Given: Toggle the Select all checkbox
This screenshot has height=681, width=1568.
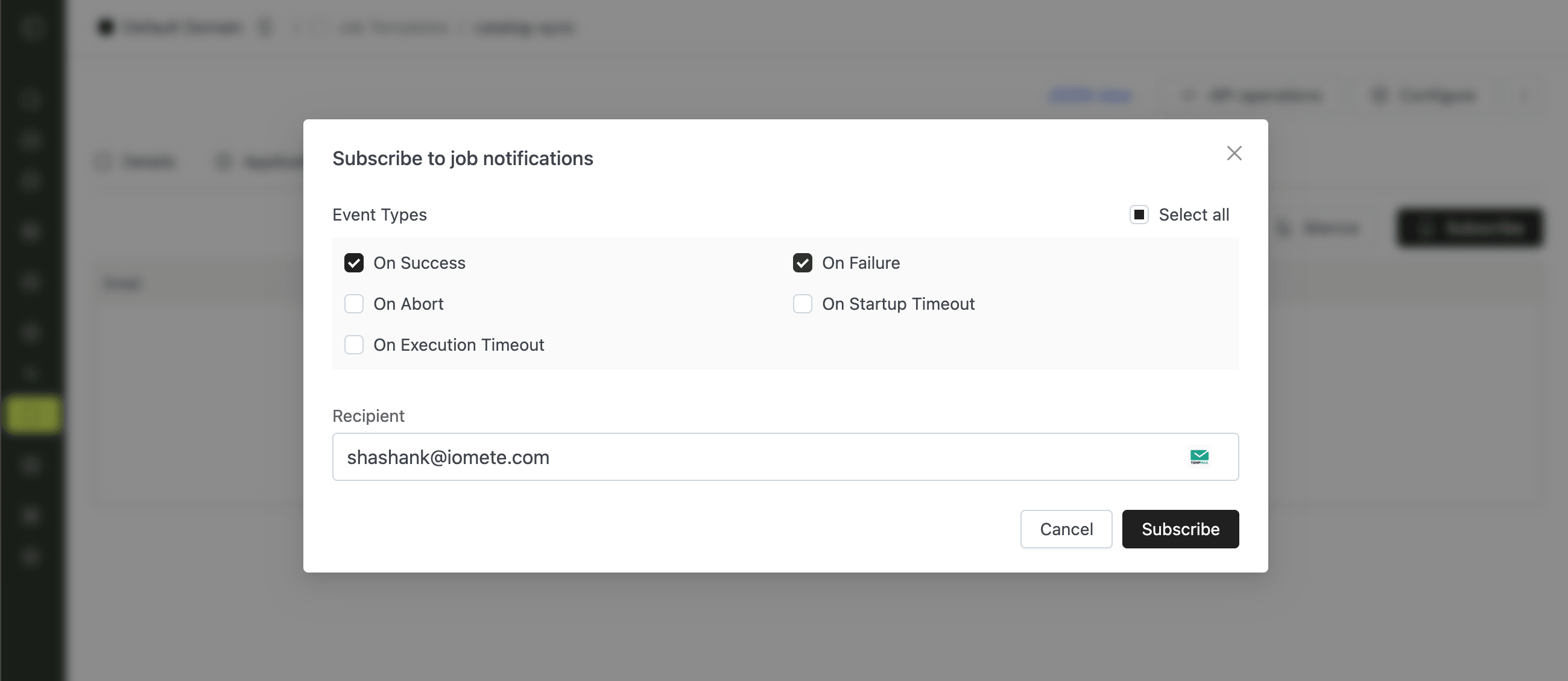Looking at the screenshot, I should point(1139,215).
